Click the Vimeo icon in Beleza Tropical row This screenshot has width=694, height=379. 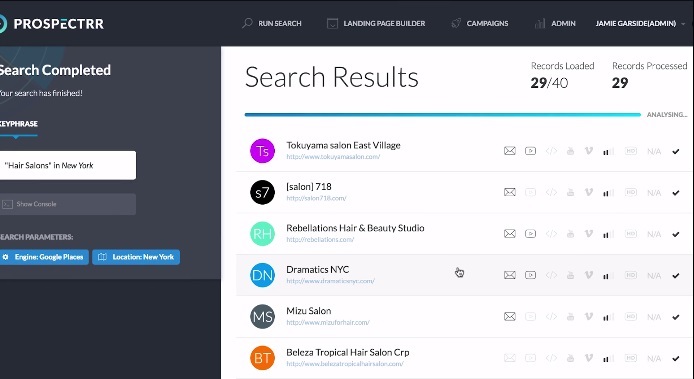click(589, 358)
